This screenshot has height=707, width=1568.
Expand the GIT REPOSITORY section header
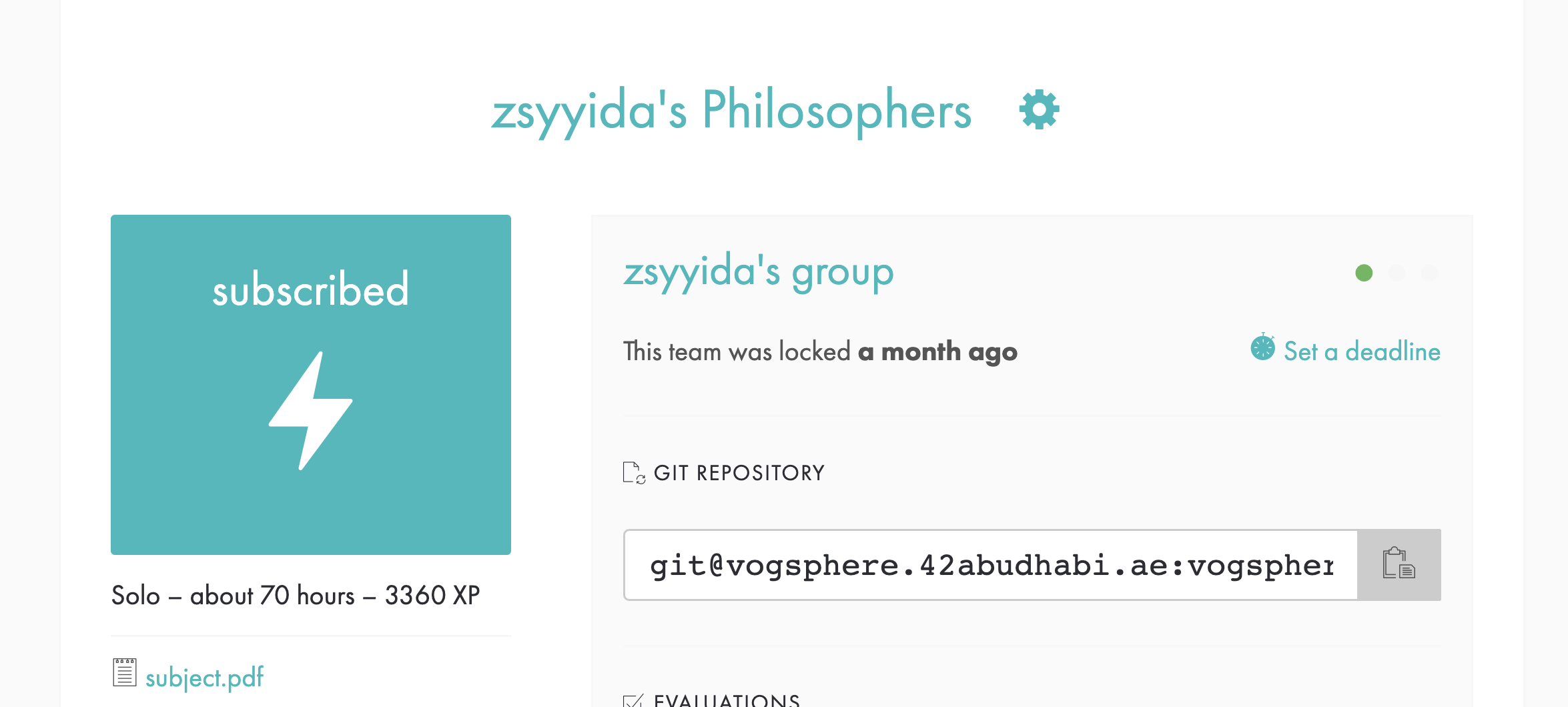[x=739, y=472]
